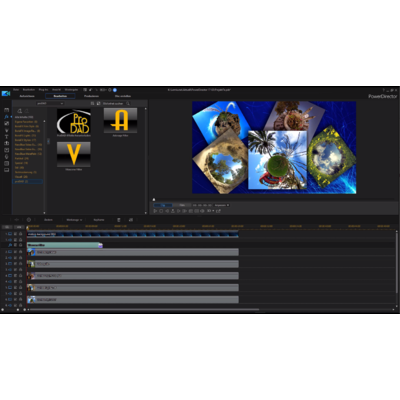Click the stop button under preview

161,211
